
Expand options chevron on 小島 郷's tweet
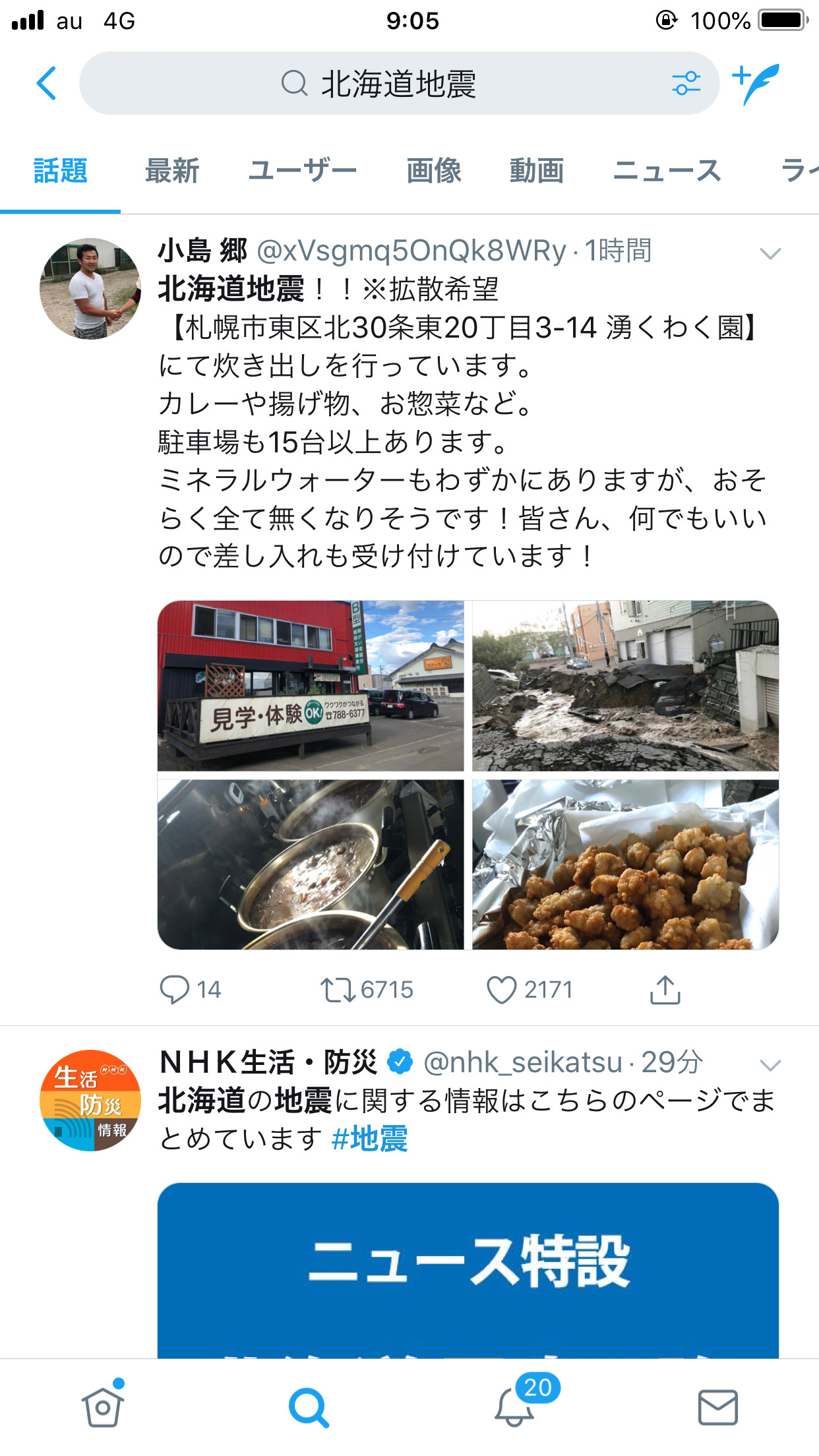click(770, 253)
